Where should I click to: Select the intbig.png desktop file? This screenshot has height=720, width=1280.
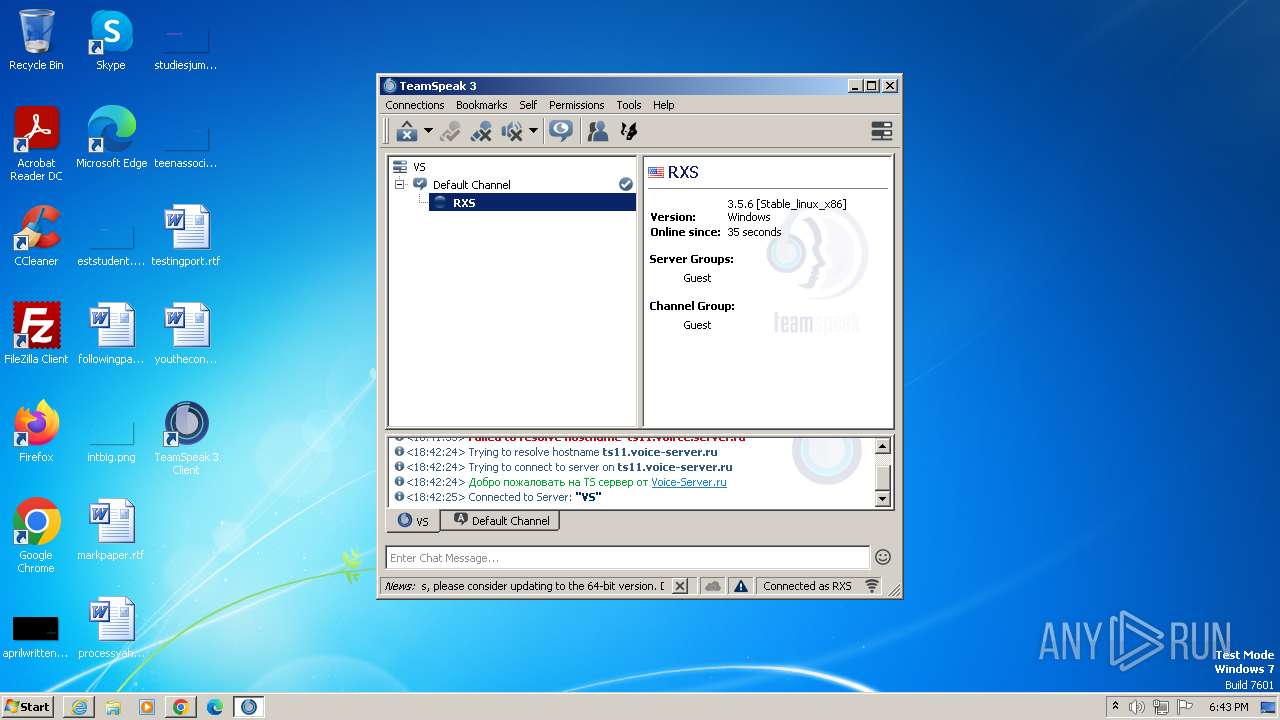pyautogui.click(x=111, y=438)
